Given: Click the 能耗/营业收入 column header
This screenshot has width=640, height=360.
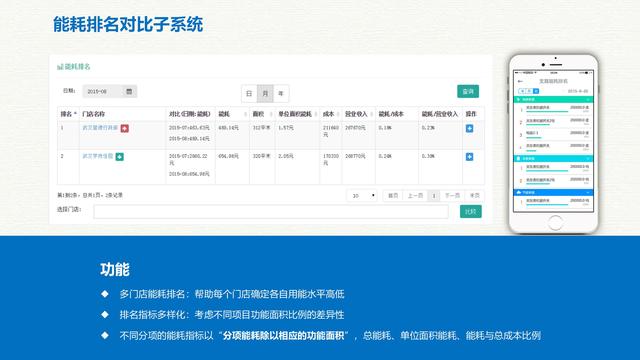Looking at the screenshot, I should [x=440, y=114].
